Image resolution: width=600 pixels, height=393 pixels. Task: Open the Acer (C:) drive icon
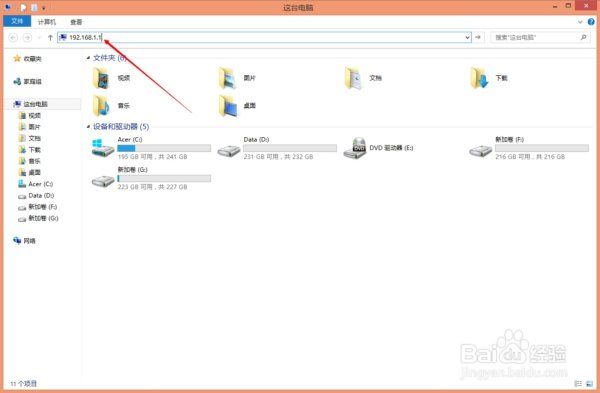[103, 148]
